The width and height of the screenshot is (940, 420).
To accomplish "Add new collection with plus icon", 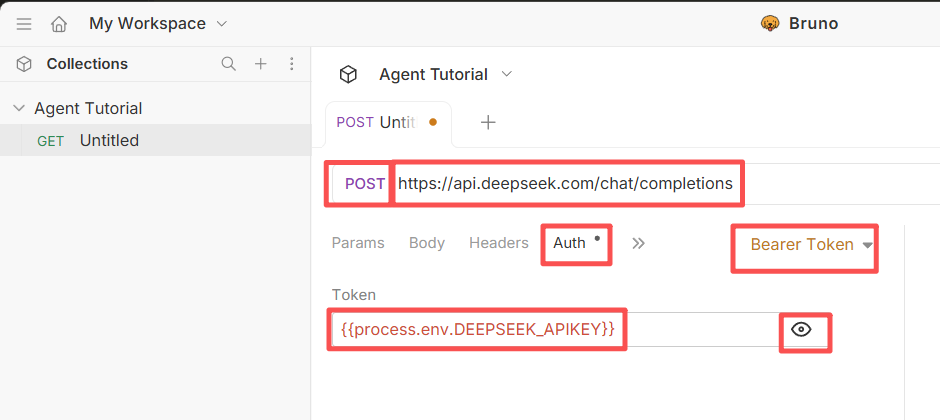I will pyautogui.click(x=260, y=64).
